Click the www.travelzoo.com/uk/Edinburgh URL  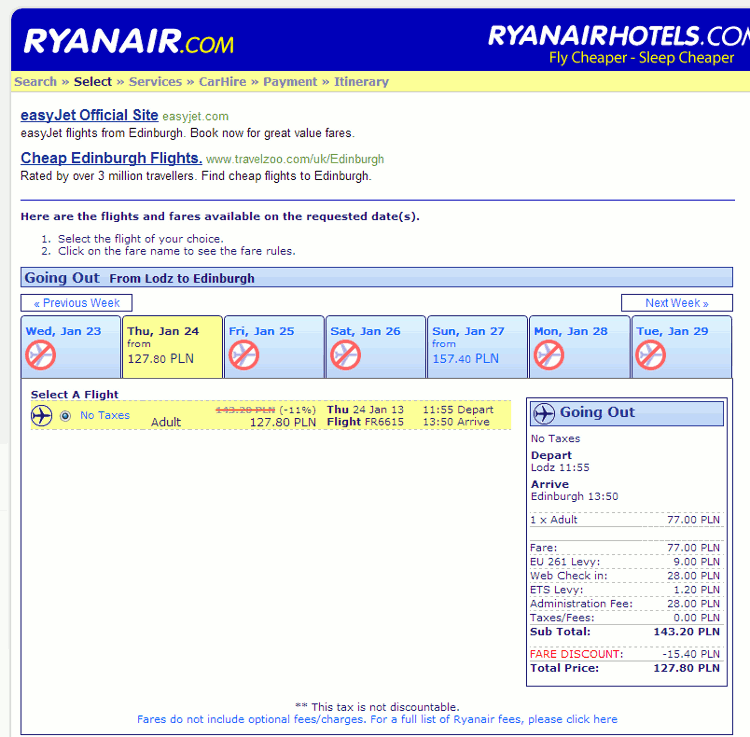[295, 159]
